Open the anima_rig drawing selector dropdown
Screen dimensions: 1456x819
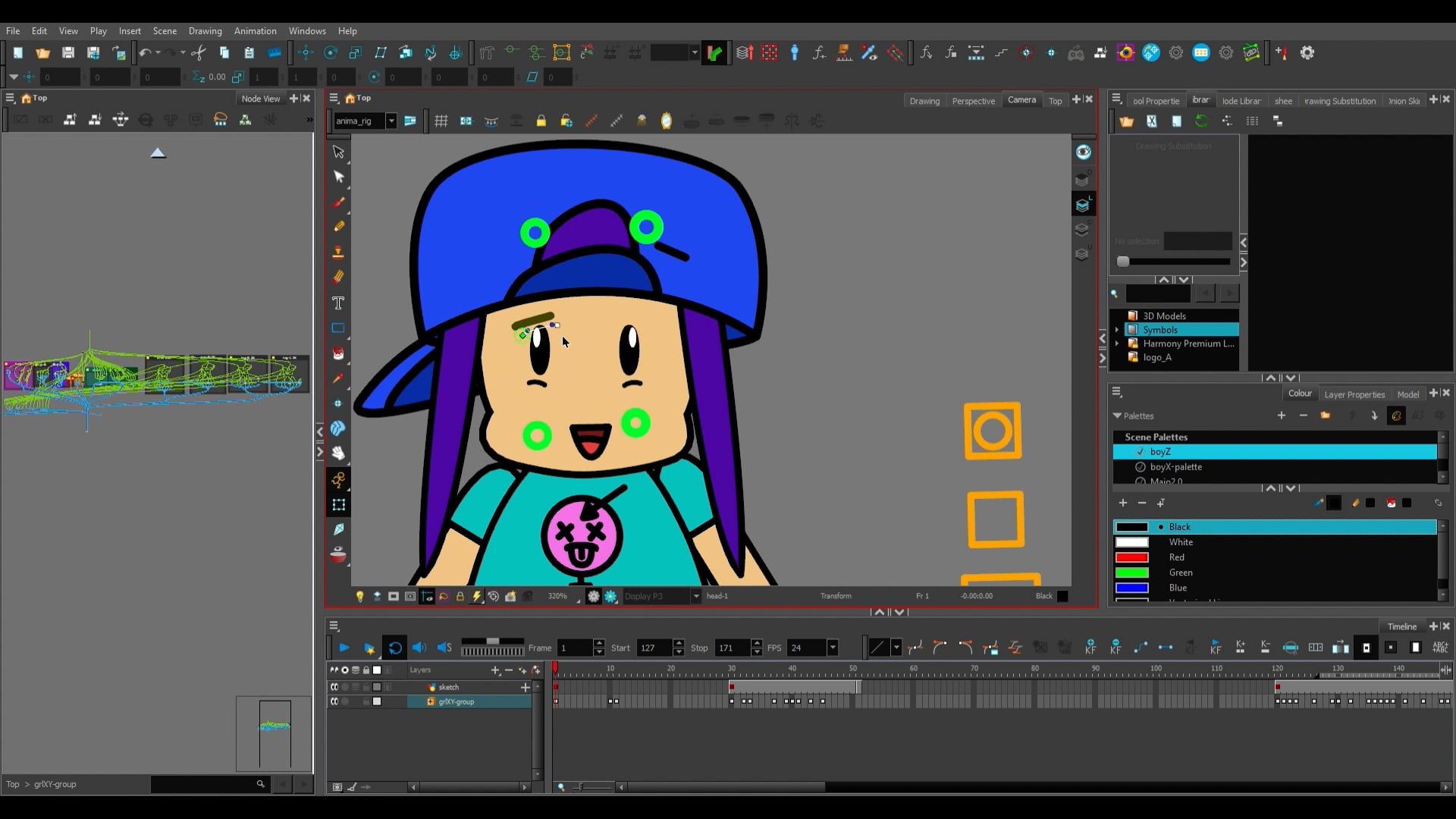[x=392, y=121]
